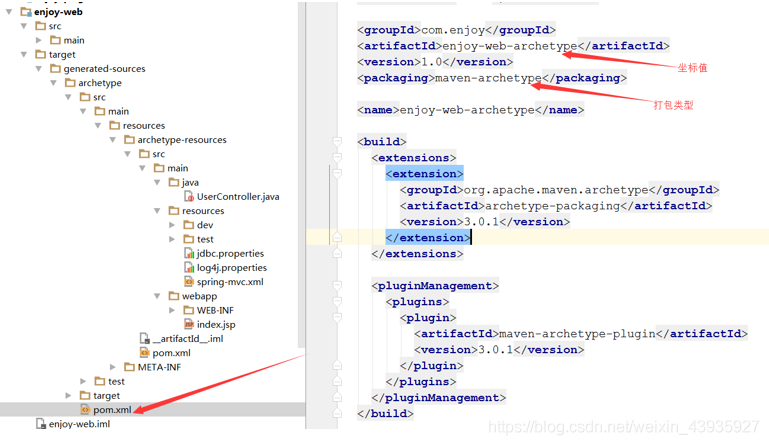Viewport: 769px width, 445px height.
Task: Click the index.jsp file icon
Action: [188, 325]
